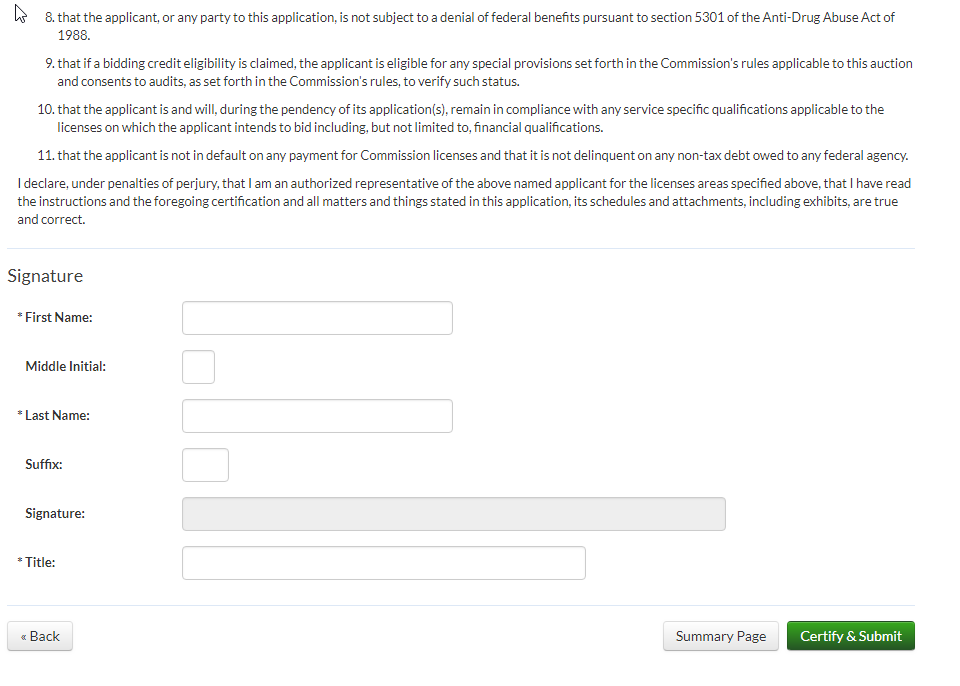Screen dimensions: 960x686
Task: Click the First Name input field
Action: click(x=317, y=318)
